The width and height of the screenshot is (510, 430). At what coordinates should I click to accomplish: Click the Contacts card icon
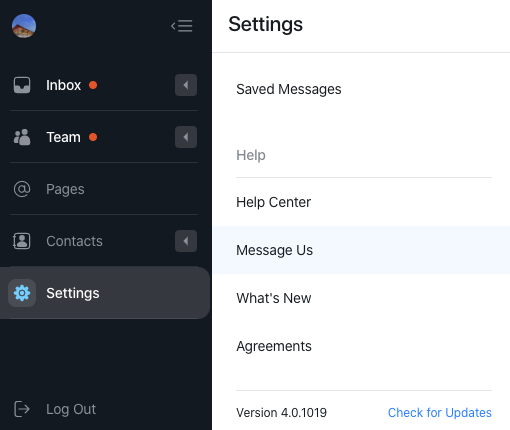pyautogui.click(x=22, y=241)
